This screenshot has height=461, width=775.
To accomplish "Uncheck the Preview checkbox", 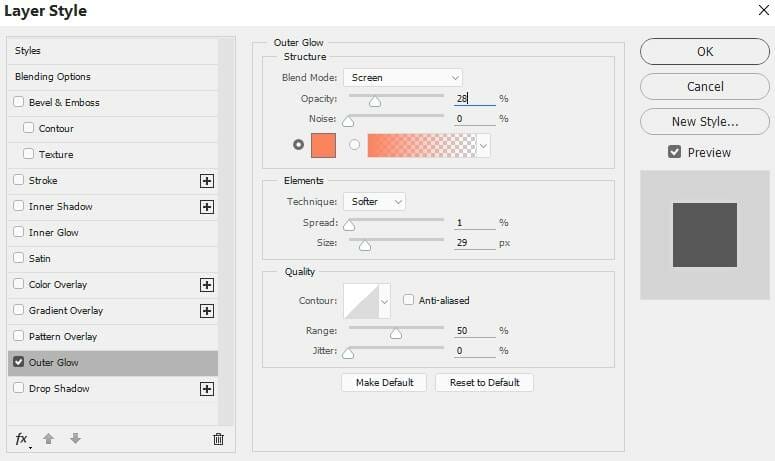I will click(x=674, y=152).
